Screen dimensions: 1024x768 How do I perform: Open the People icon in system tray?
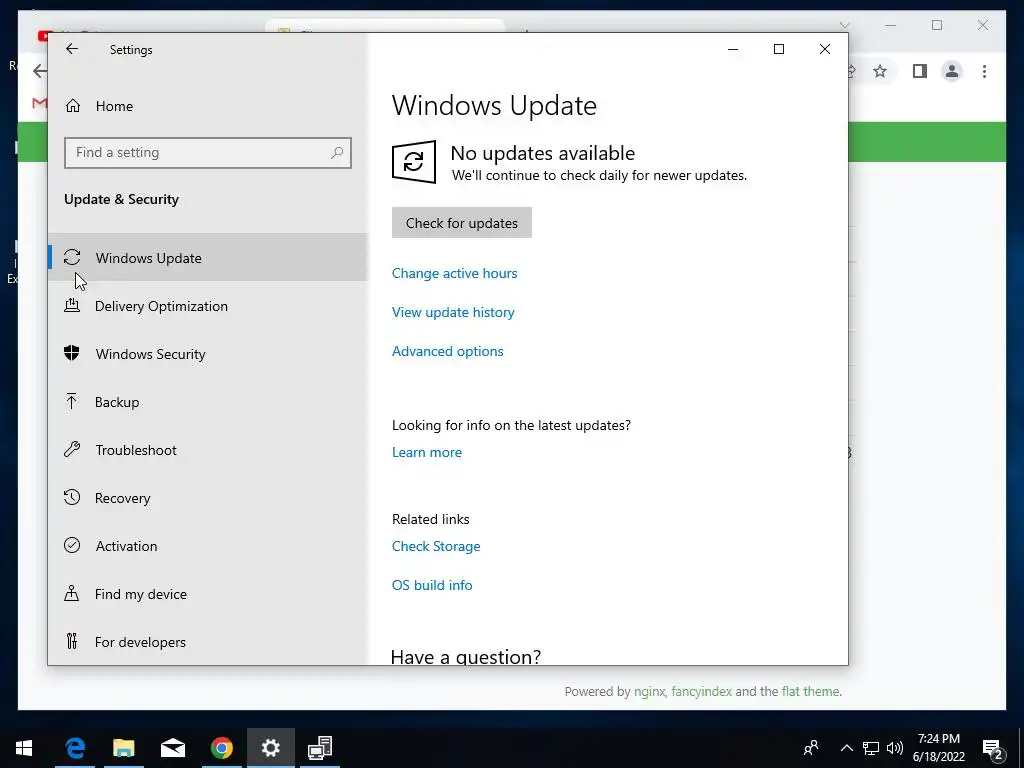pyautogui.click(x=811, y=748)
